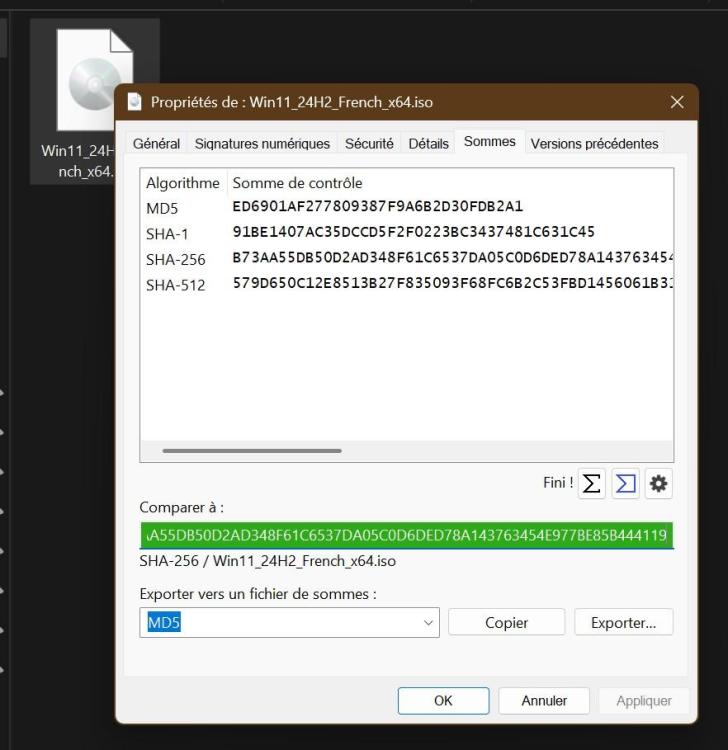The width and height of the screenshot is (728, 750).
Task: Click the Somme de contrôle column header
Action: [x=297, y=183]
